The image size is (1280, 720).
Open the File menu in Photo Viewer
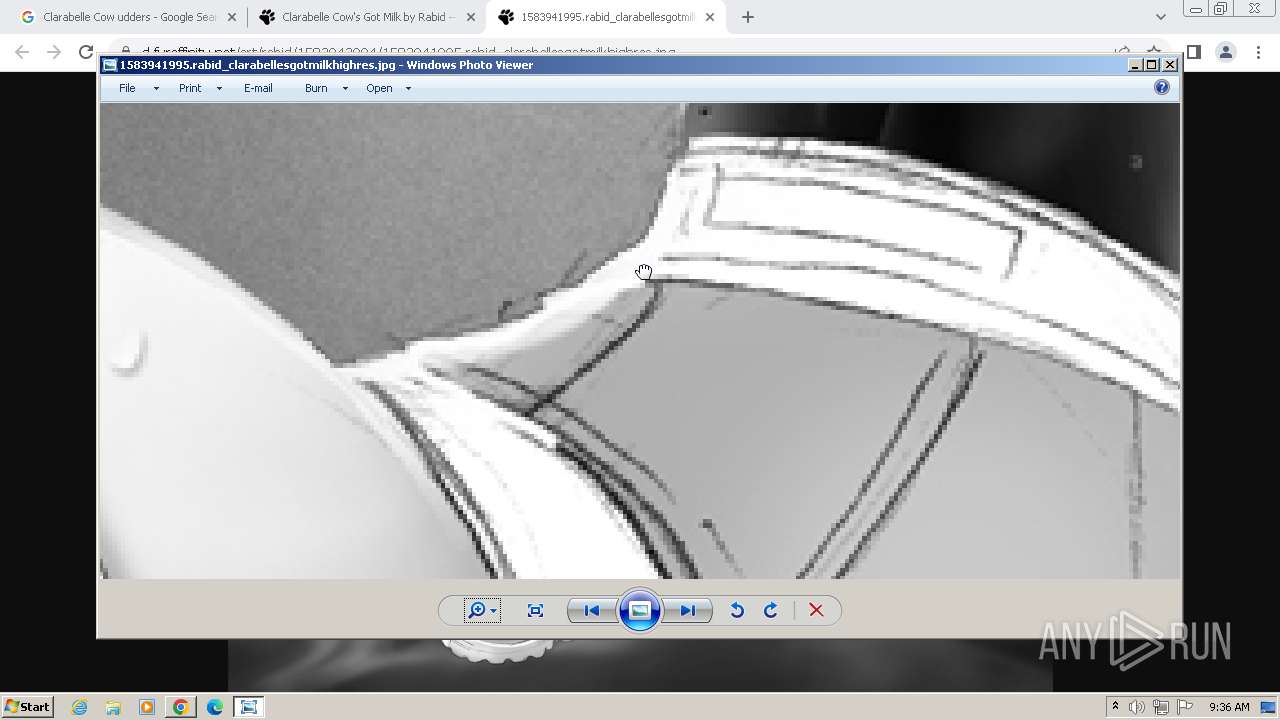(127, 88)
